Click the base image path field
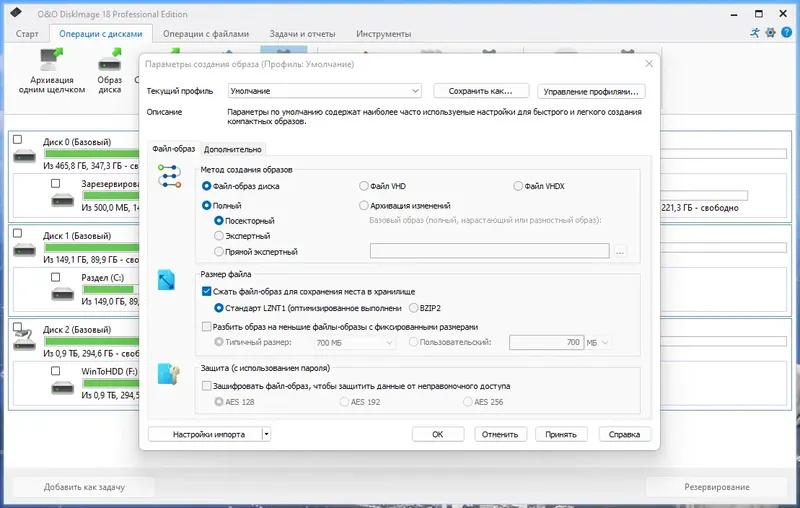 [x=490, y=250]
